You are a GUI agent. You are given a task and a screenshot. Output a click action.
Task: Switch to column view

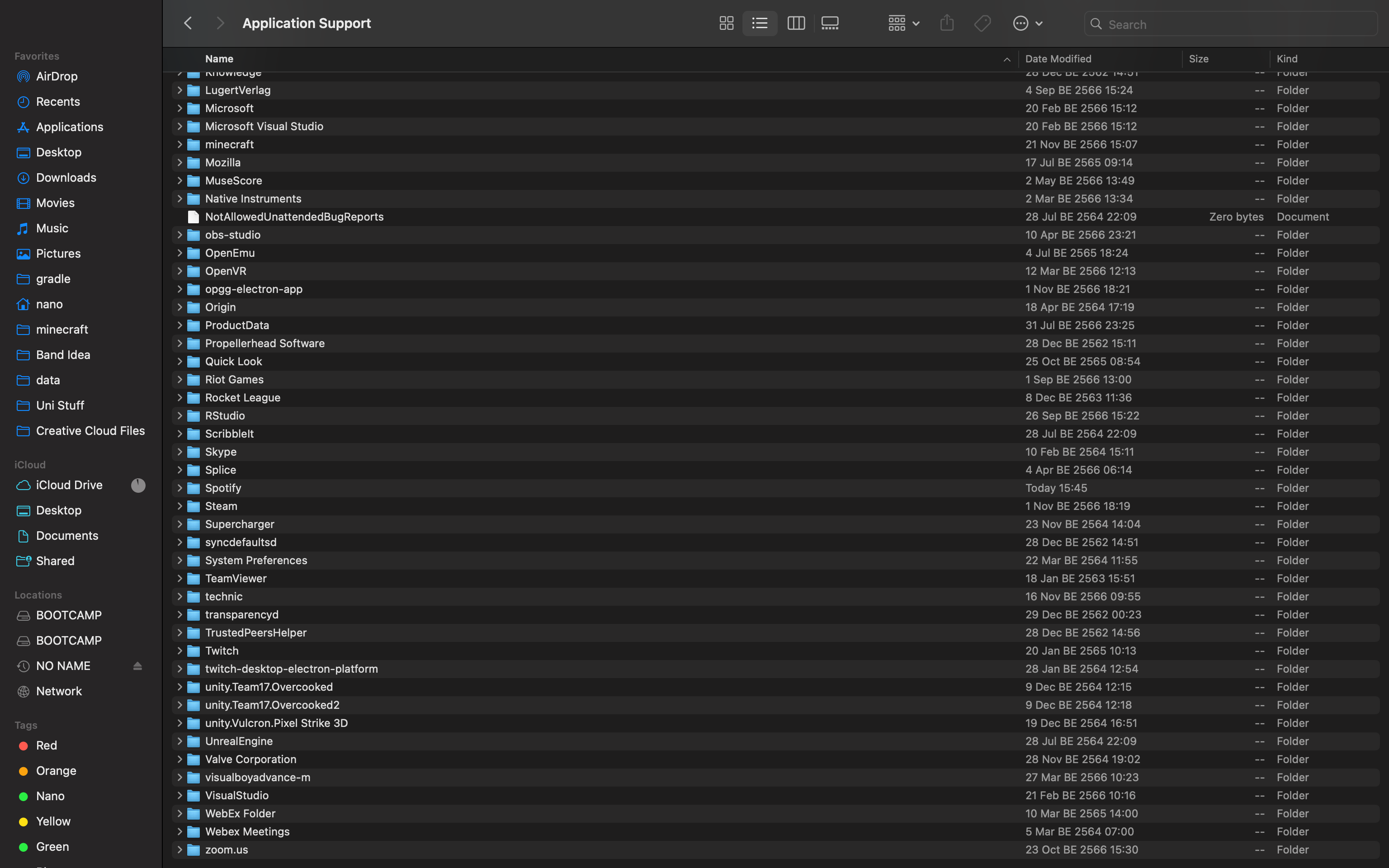click(795, 24)
